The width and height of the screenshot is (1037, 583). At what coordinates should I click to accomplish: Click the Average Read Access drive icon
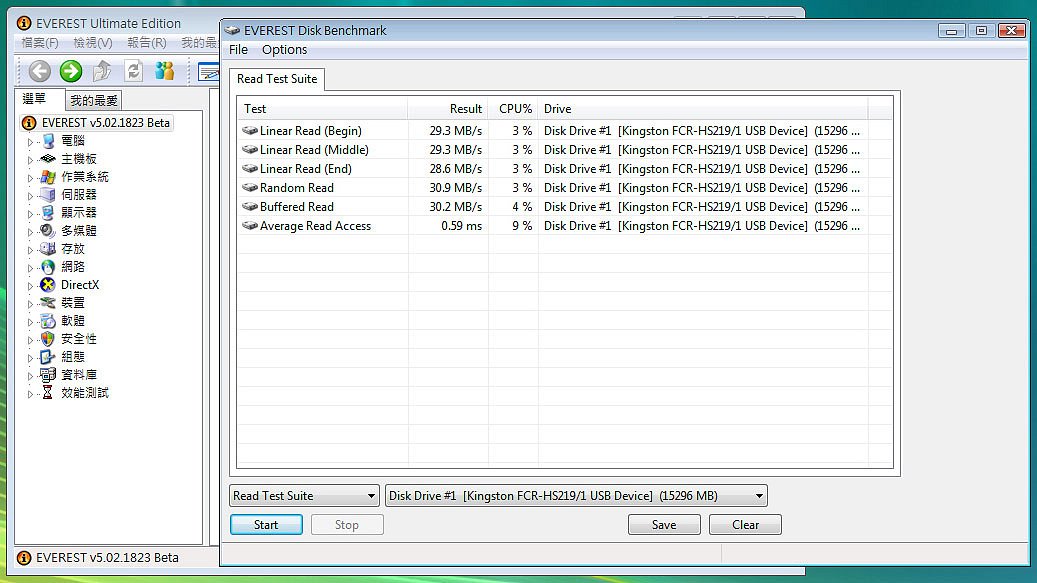point(250,226)
